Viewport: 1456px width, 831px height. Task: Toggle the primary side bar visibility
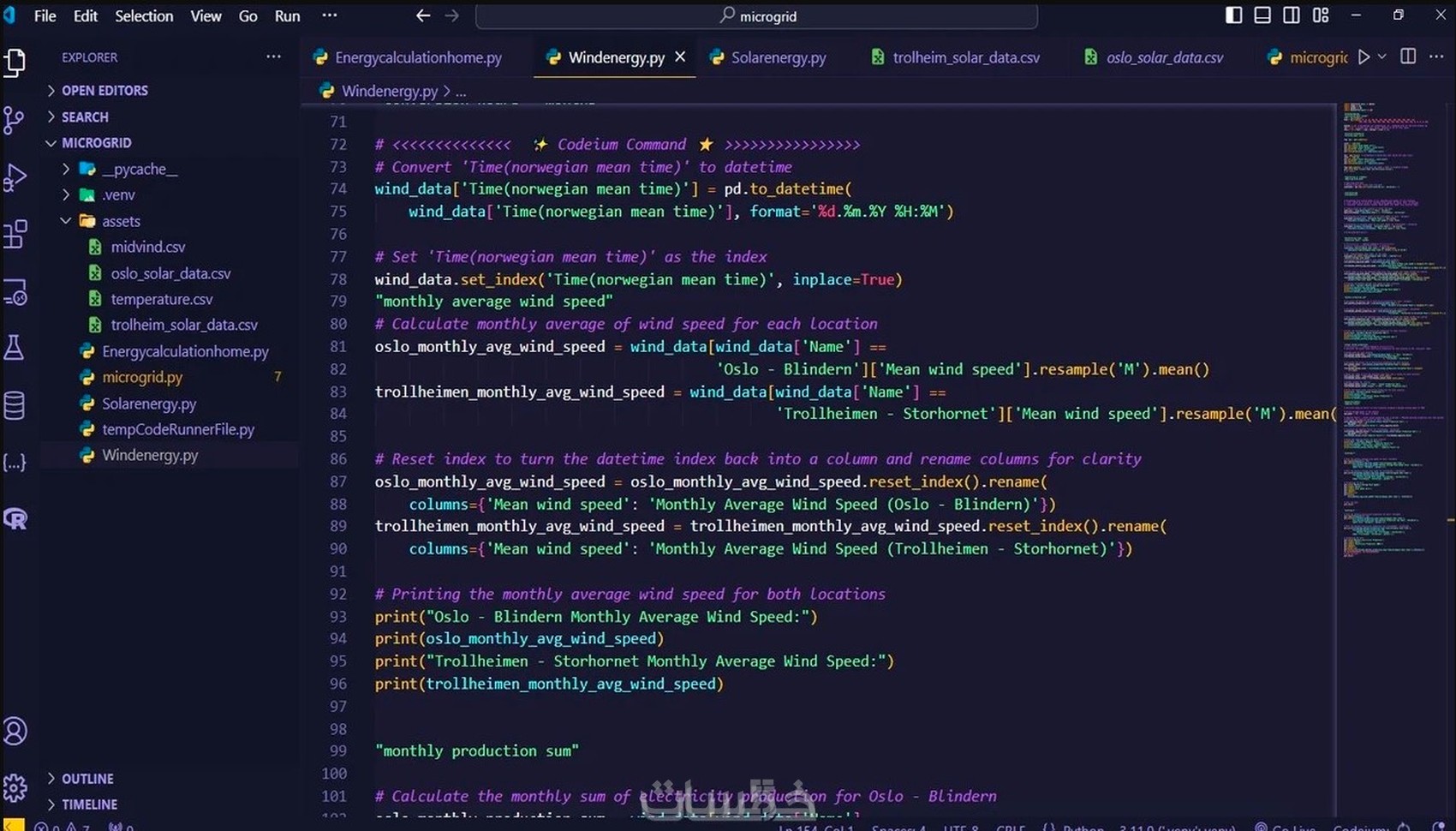[1233, 15]
